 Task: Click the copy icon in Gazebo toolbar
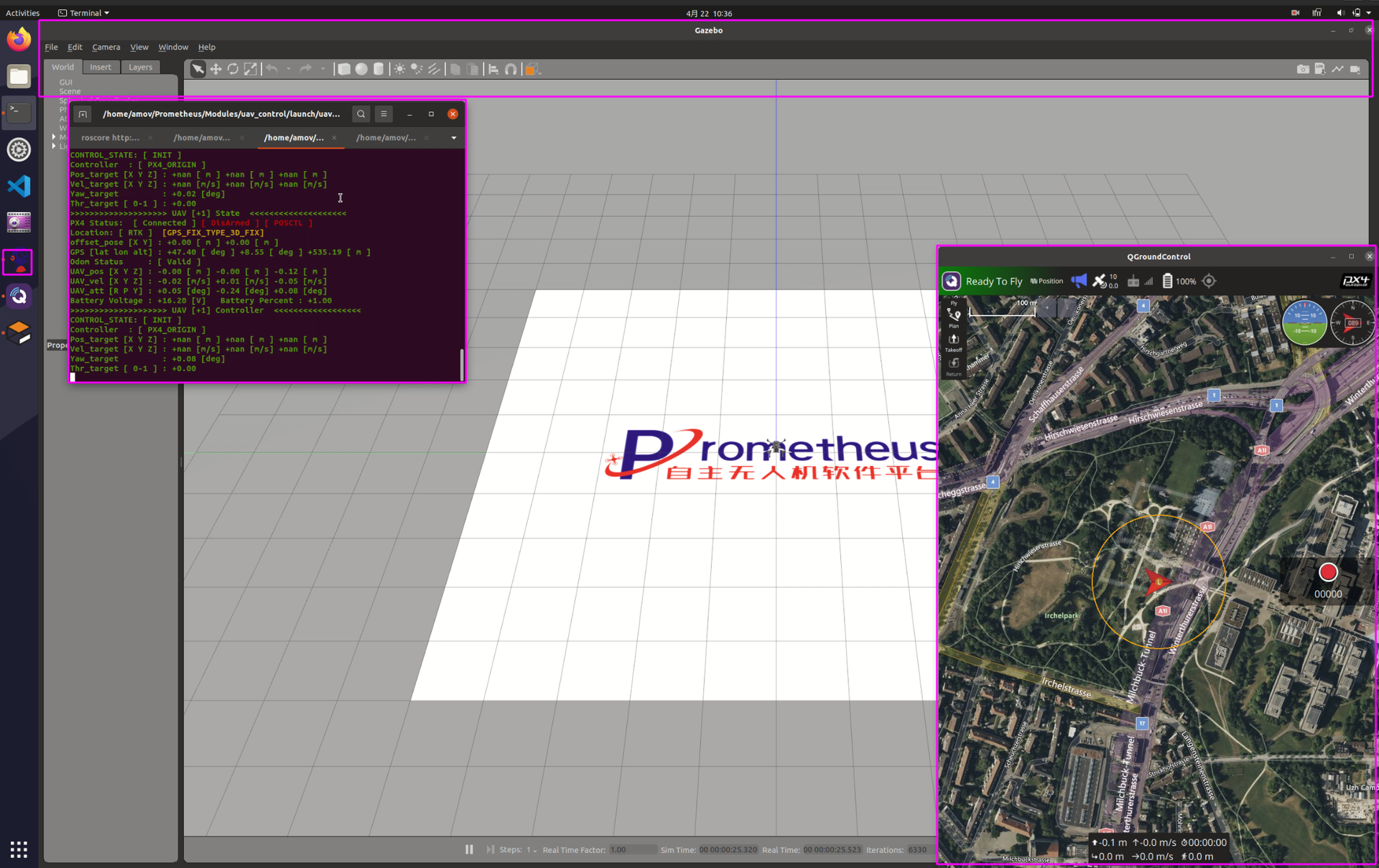[x=455, y=69]
